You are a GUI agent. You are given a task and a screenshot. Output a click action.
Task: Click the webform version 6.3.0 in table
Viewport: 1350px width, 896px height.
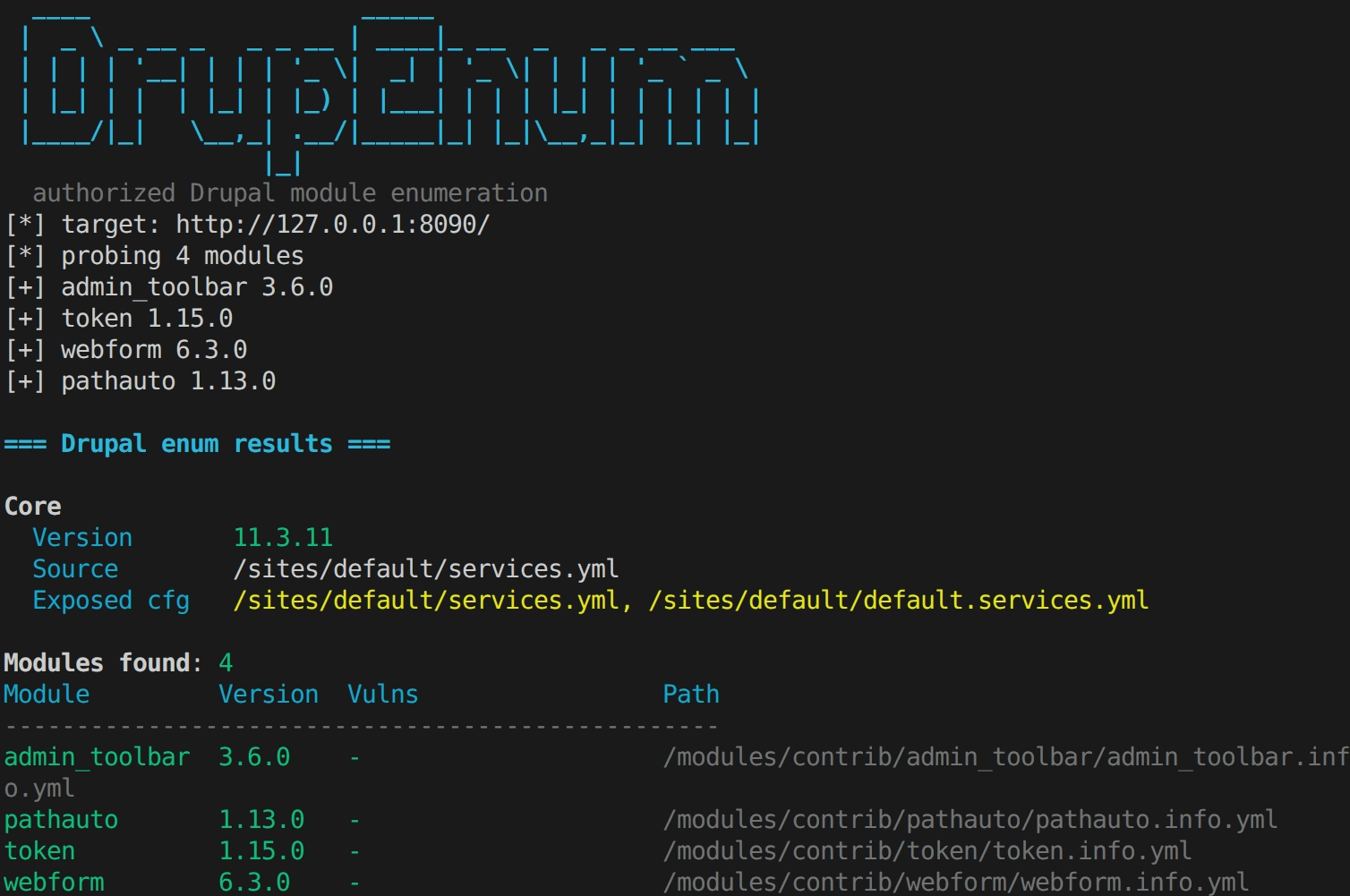pos(254,883)
